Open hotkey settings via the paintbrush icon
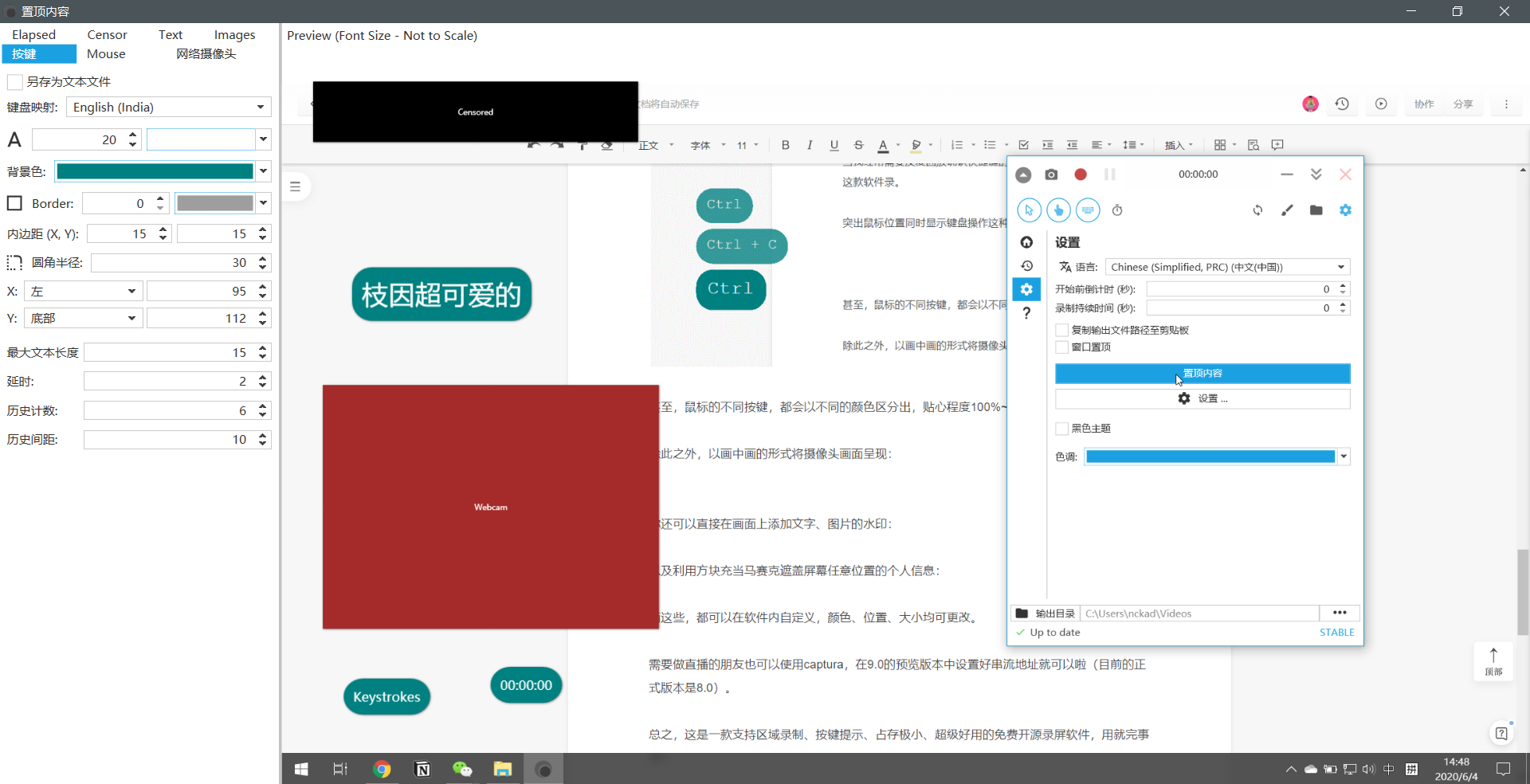1530x784 pixels. click(1287, 210)
